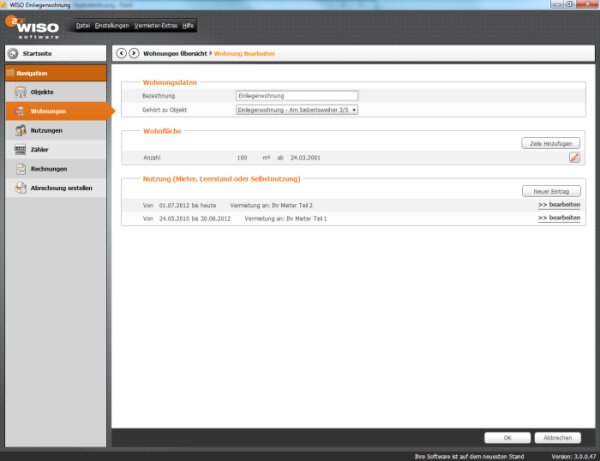Click bearbeiten link for Ihr Mieter Teil 2
This screenshot has width=600, height=461.
[558, 204]
